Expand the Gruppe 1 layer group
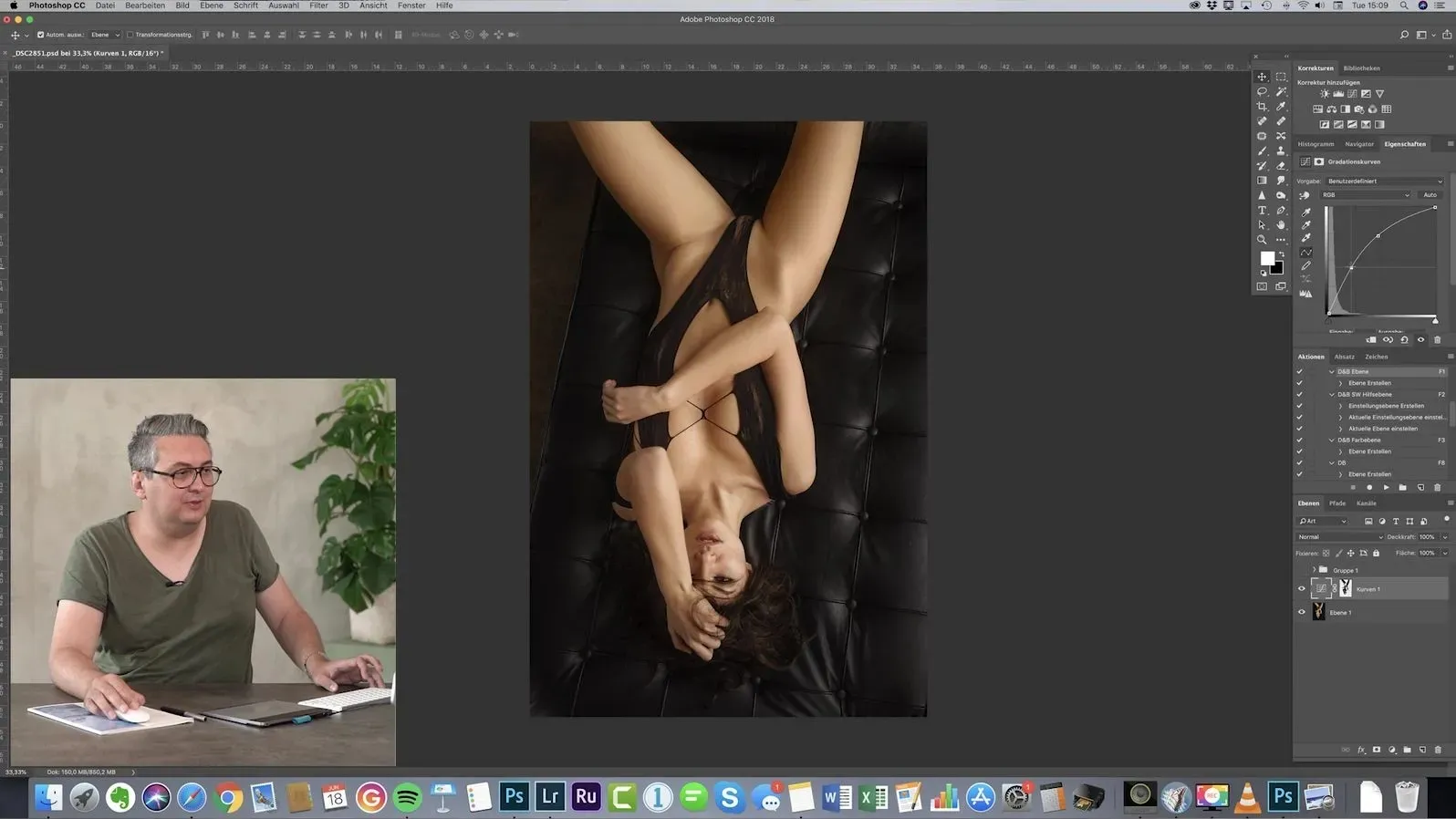Viewport: 1456px width, 819px height. (1314, 570)
